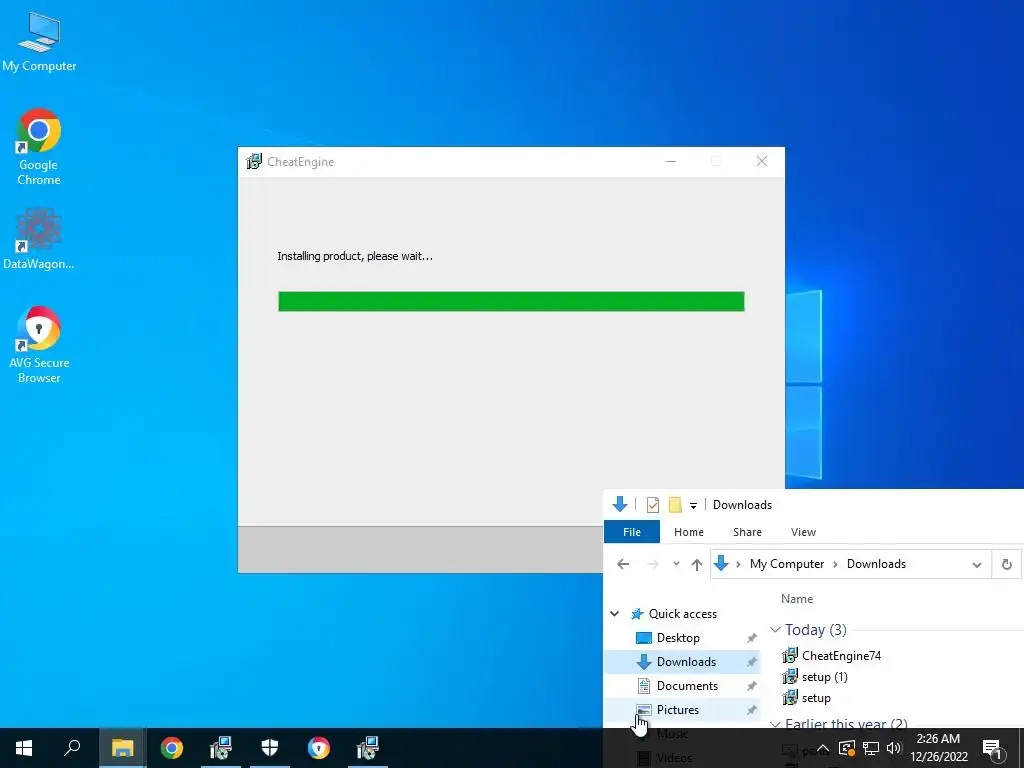
Task: Open the volume control tray icon
Action: click(894, 748)
